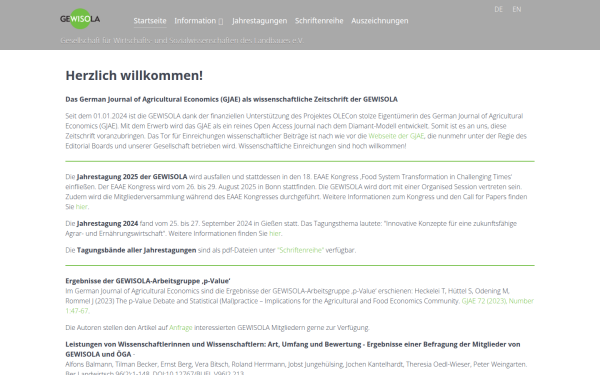The image size is (600, 375).
Task: Switch language to DE
Action: pos(498,9)
